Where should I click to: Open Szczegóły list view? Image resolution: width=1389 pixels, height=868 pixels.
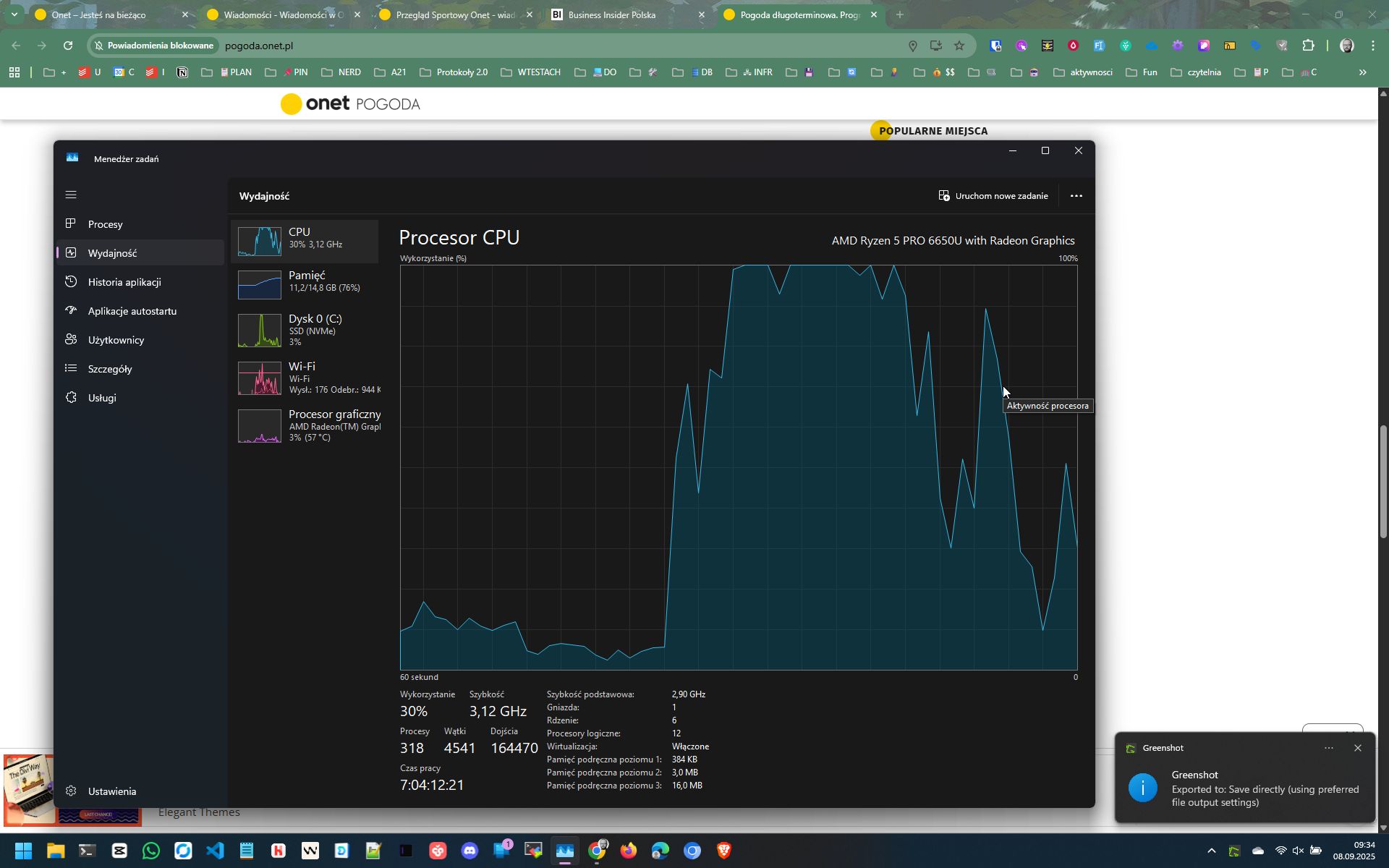[x=110, y=369]
